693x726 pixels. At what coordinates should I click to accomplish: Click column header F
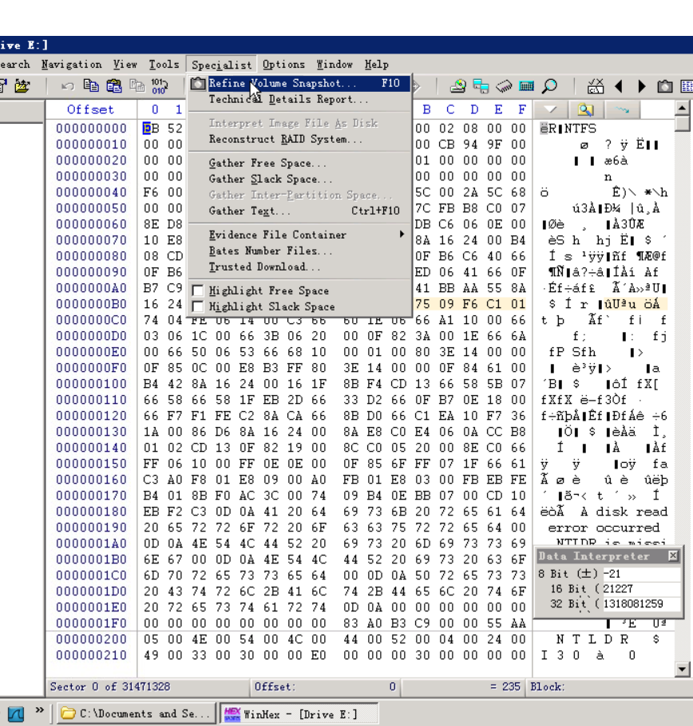(x=522, y=110)
